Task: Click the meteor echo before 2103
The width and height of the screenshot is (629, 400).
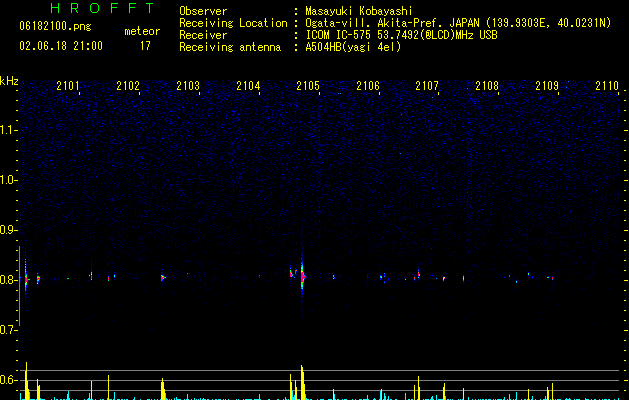Action: [x=162, y=277]
